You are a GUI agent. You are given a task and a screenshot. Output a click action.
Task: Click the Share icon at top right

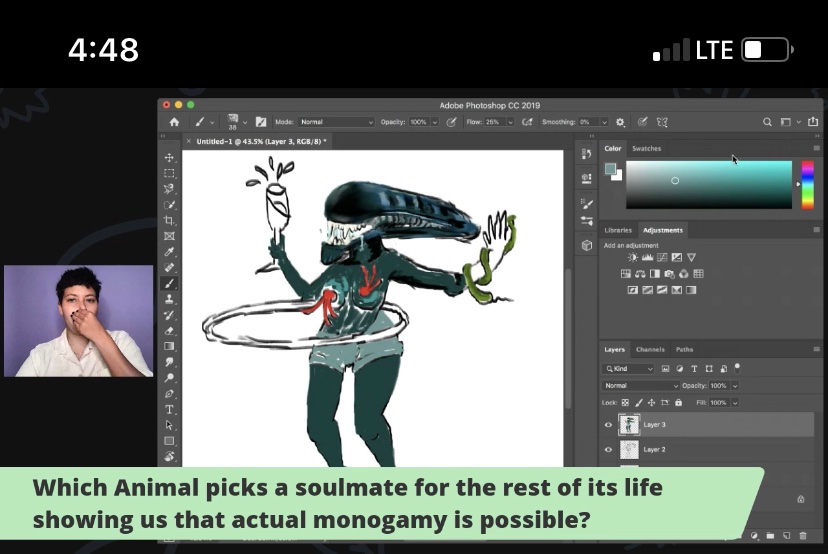[813, 121]
